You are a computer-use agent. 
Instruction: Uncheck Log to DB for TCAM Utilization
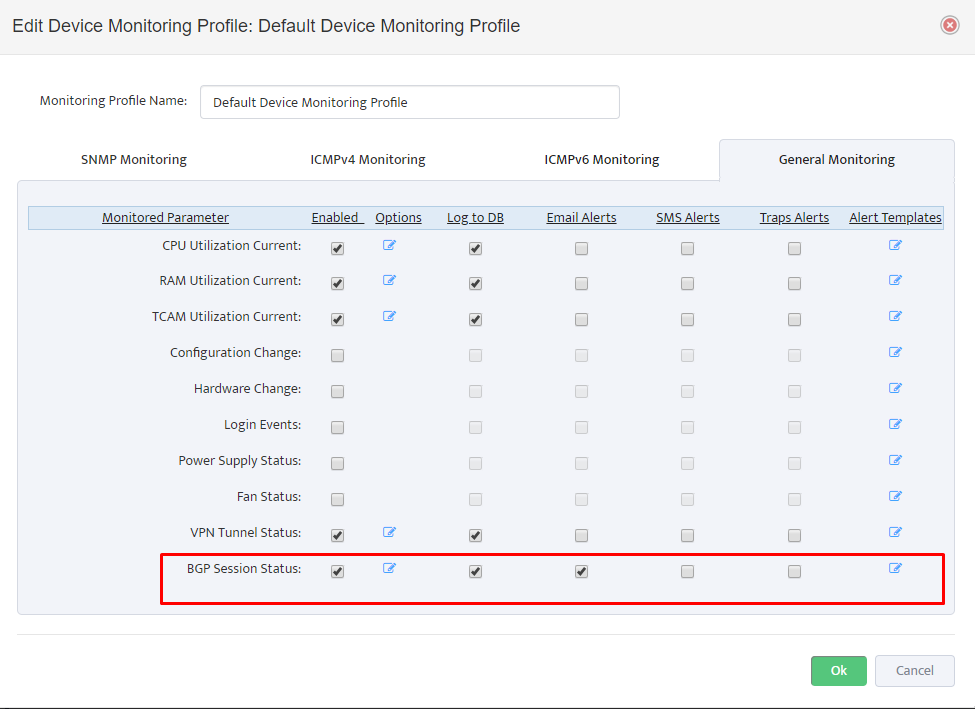pyautogui.click(x=476, y=320)
